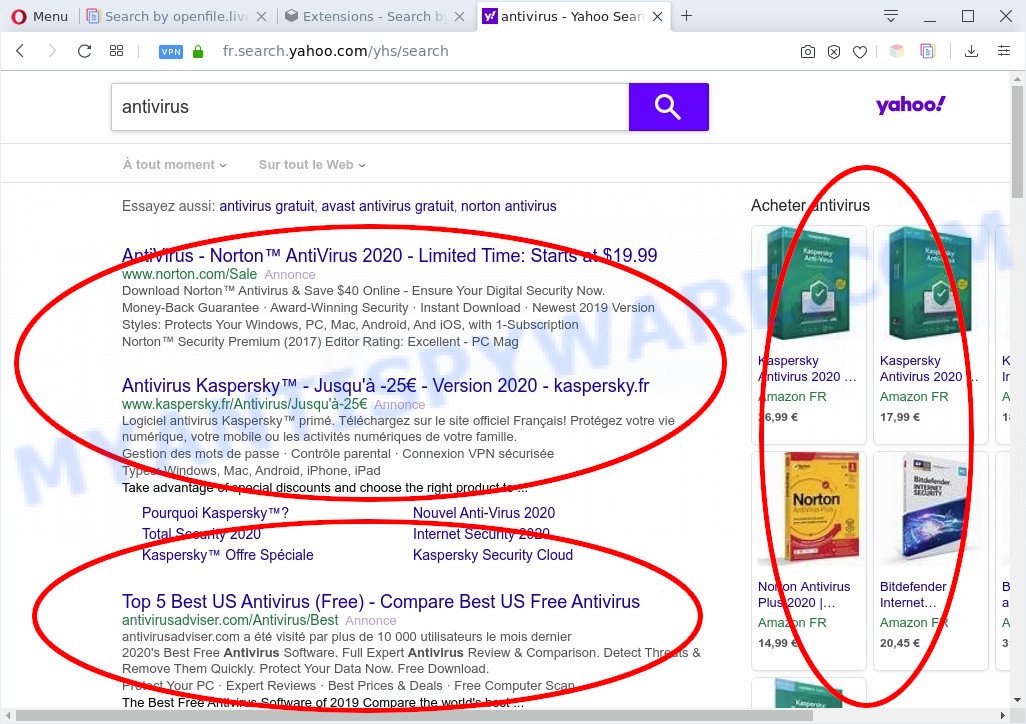
Task: Open the Speed Dial start page
Action: point(116,51)
